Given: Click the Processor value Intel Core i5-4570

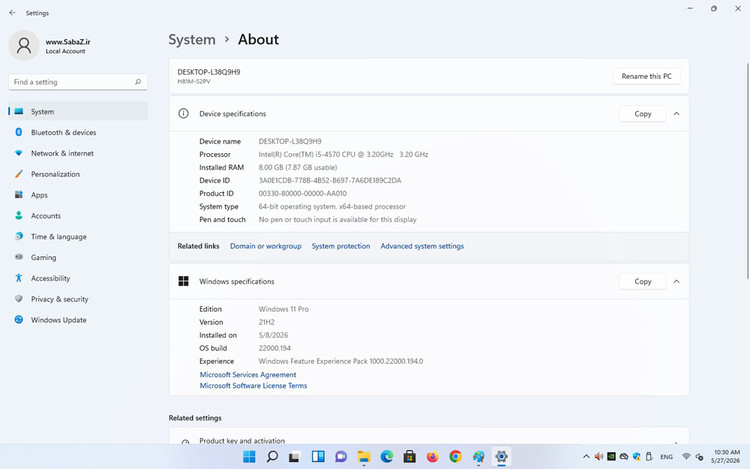Looking at the screenshot, I should coord(343,154).
